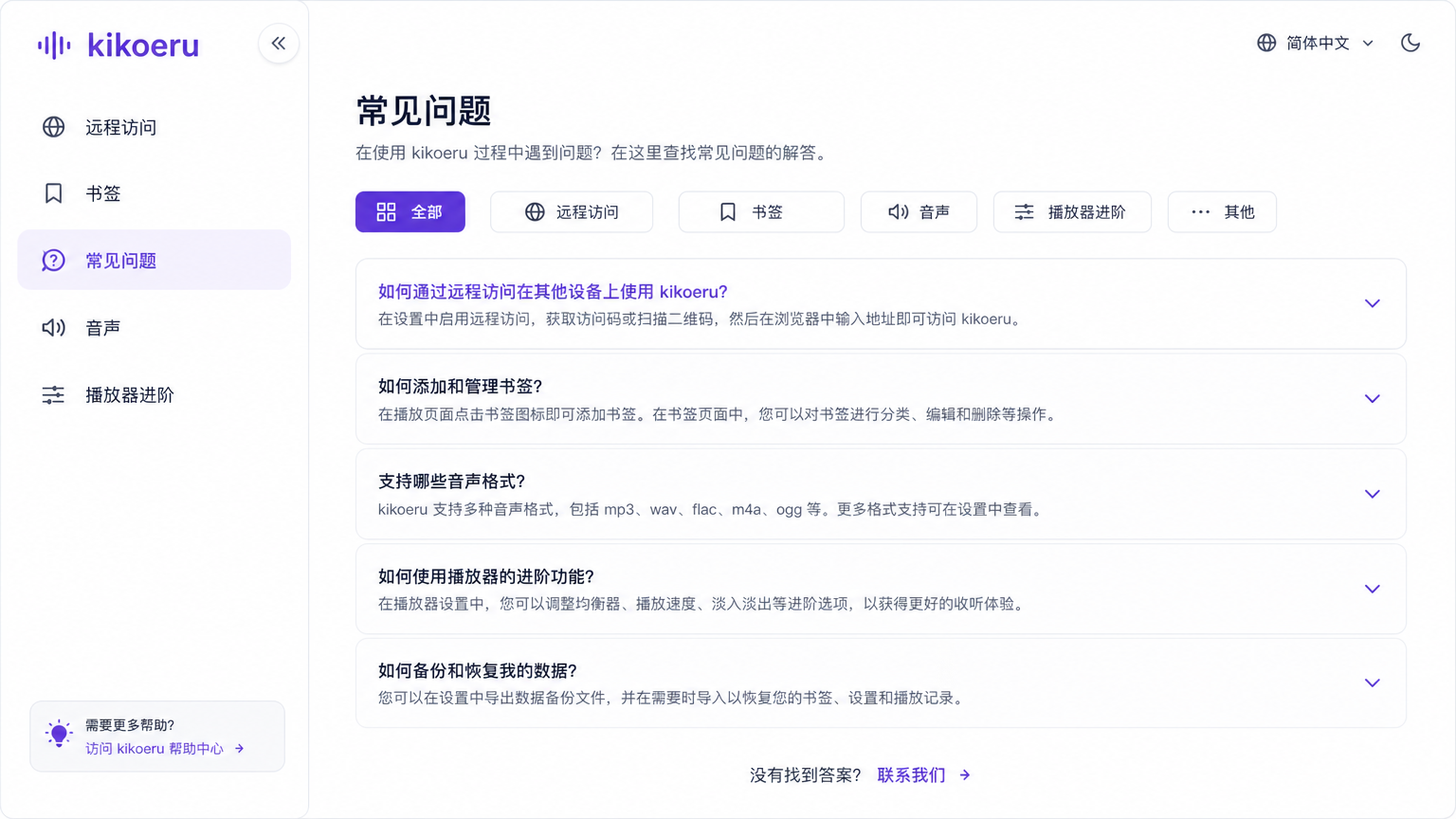Expand the 如何添加和管理书签 question chevron
The height and width of the screenshot is (819, 1456).
[1372, 399]
